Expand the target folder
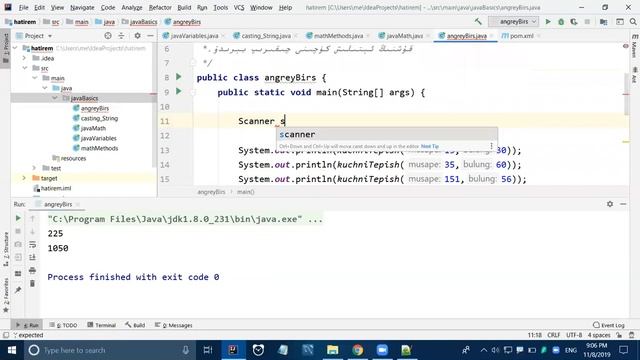The image size is (640, 360). coord(24,178)
